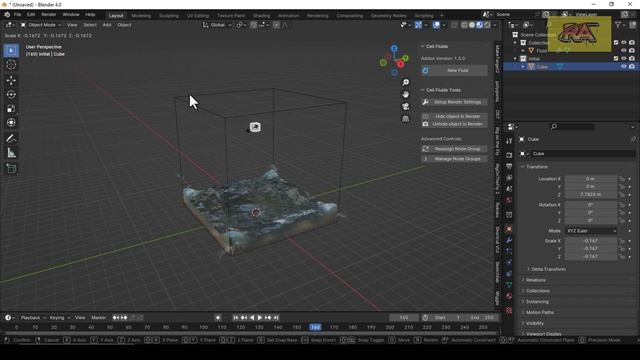Expand the Motion Paths panel
Image resolution: width=640 pixels, height=360 pixels.
pyautogui.click(x=539, y=312)
